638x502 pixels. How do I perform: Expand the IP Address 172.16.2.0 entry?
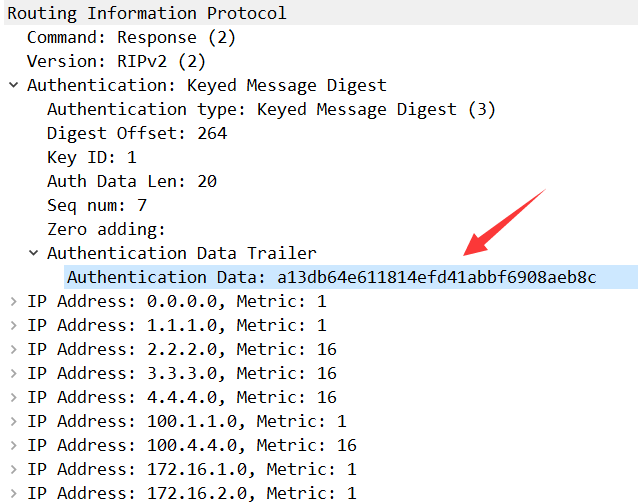[x=13, y=494]
